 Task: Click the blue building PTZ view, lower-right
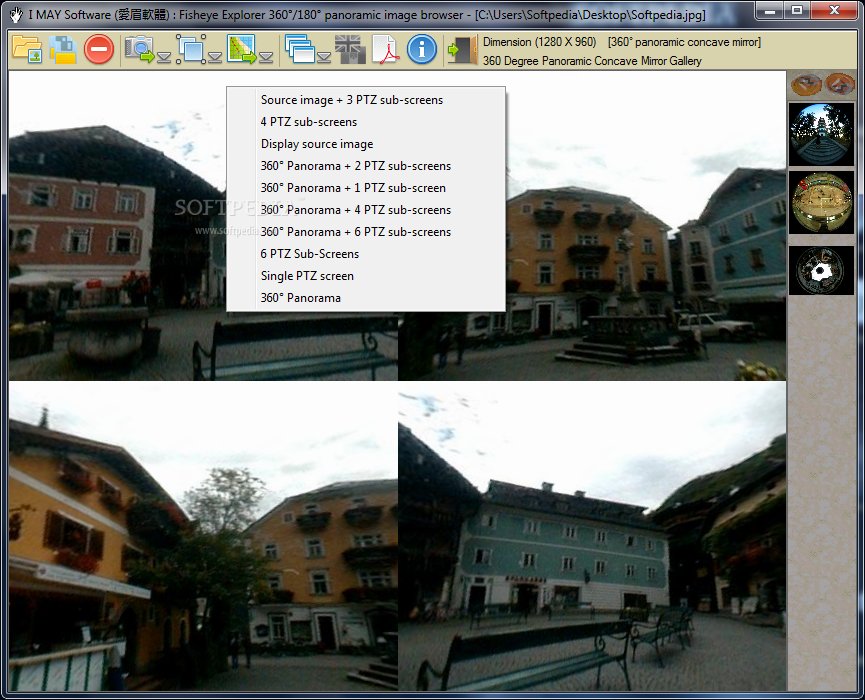592,536
